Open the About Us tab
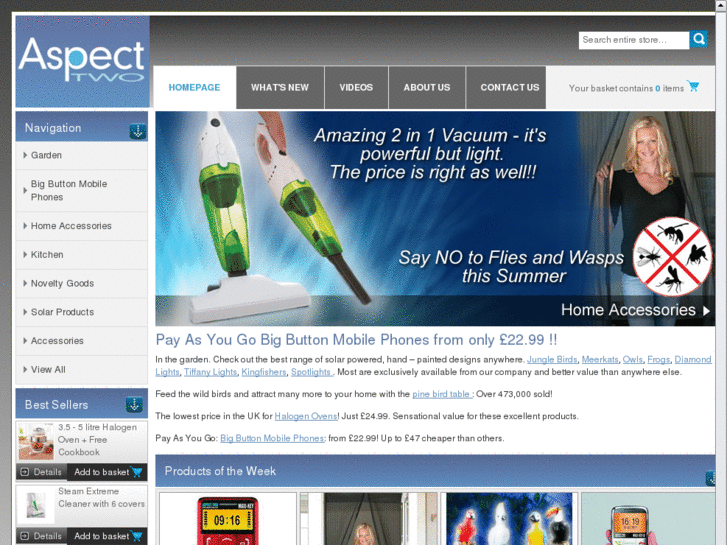 tap(427, 87)
